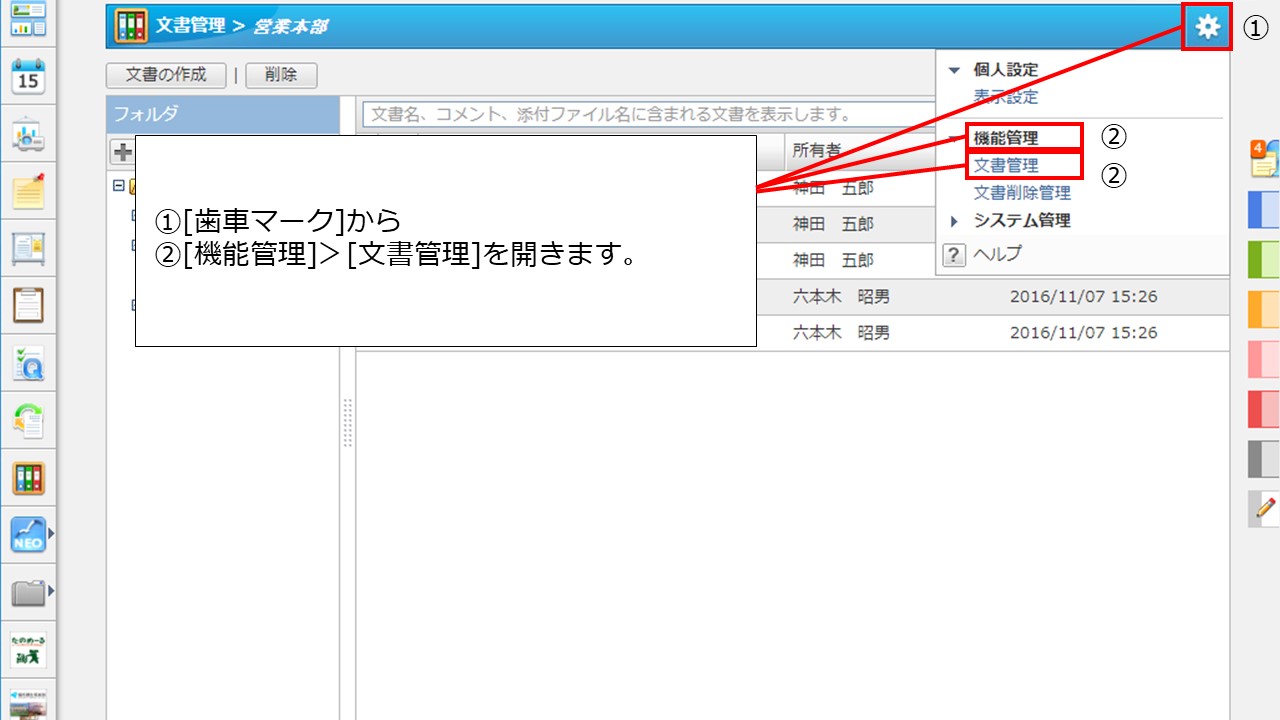
Task: Click the 文書の作成 button
Action: [x=166, y=75]
